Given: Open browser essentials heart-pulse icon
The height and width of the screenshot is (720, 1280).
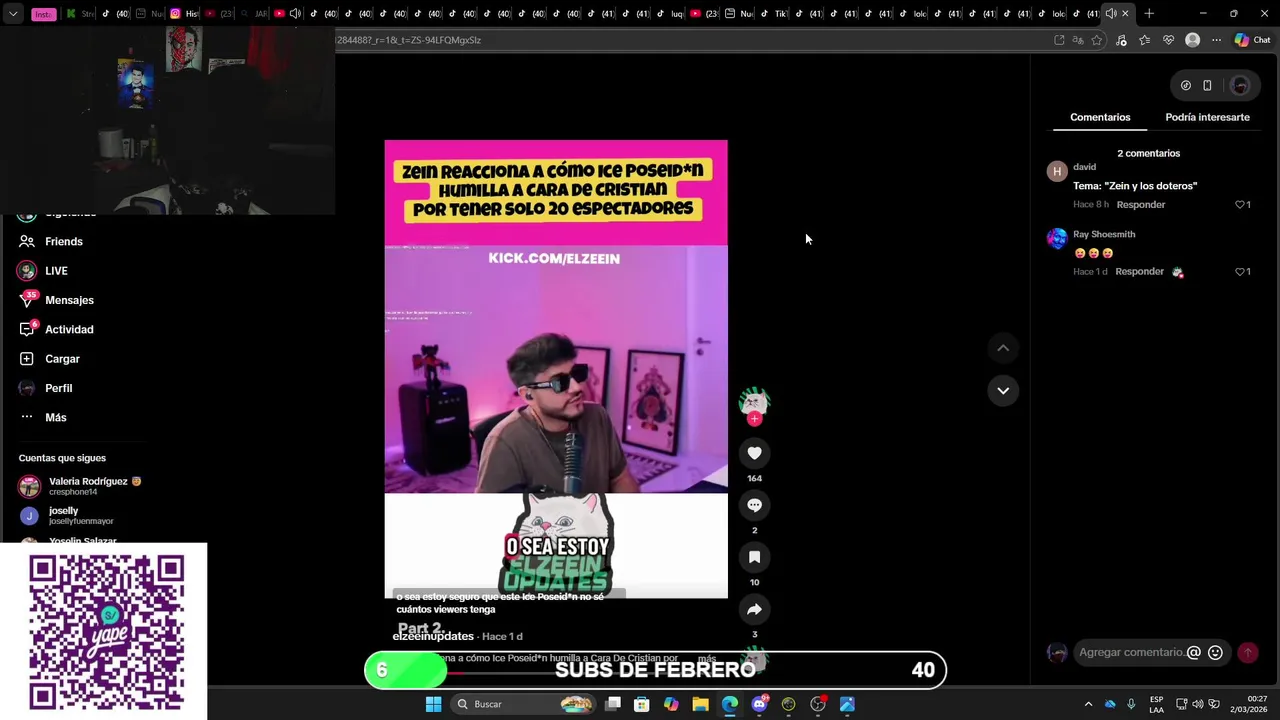Looking at the screenshot, I should pyautogui.click(x=1168, y=40).
